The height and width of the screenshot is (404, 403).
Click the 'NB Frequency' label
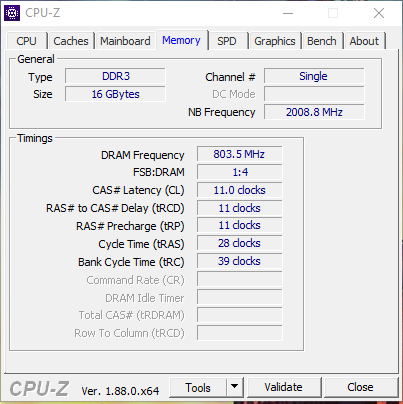(x=222, y=113)
